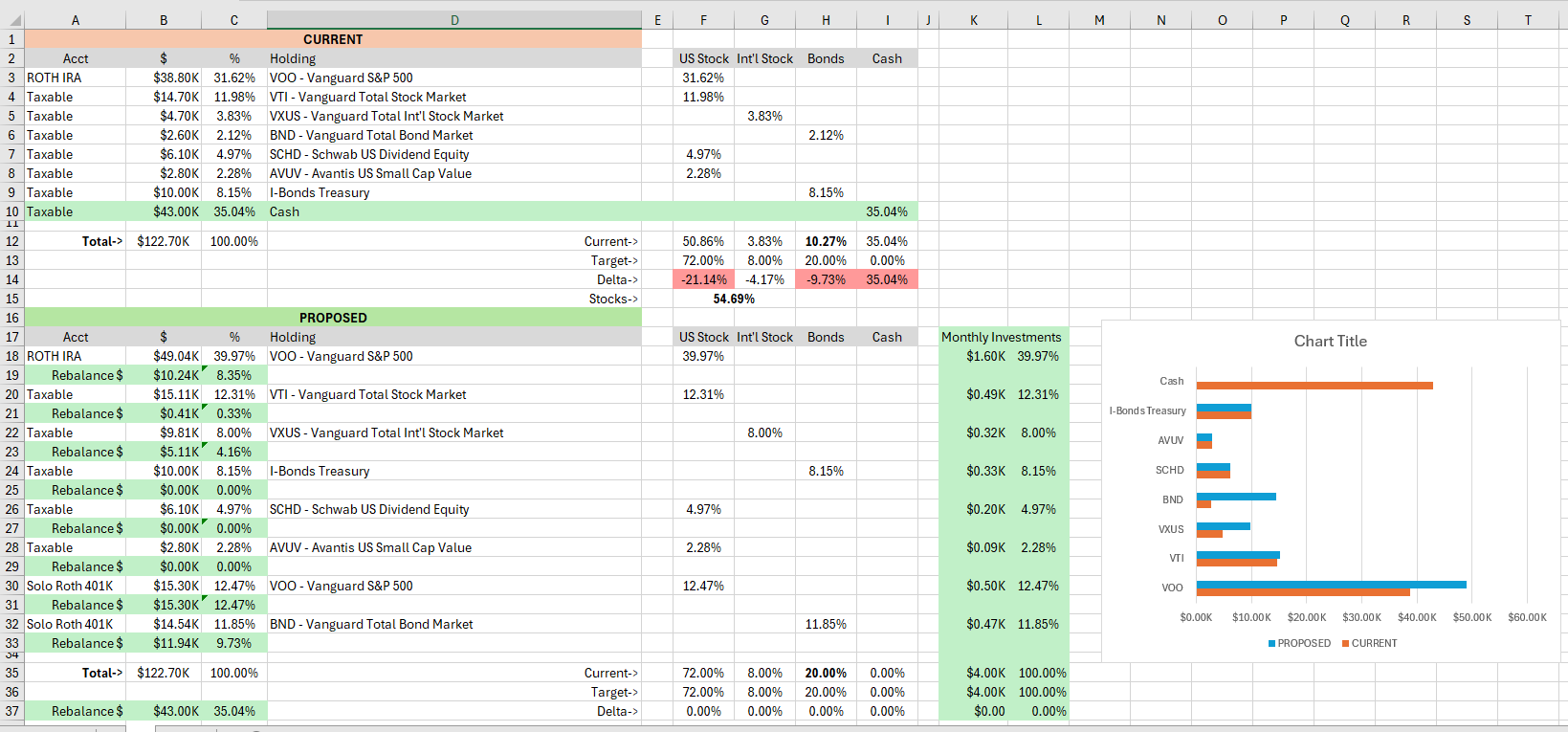The width and height of the screenshot is (1568, 732).
Task: Click the $4.00K cell in row 36
Action: click(974, 692)
